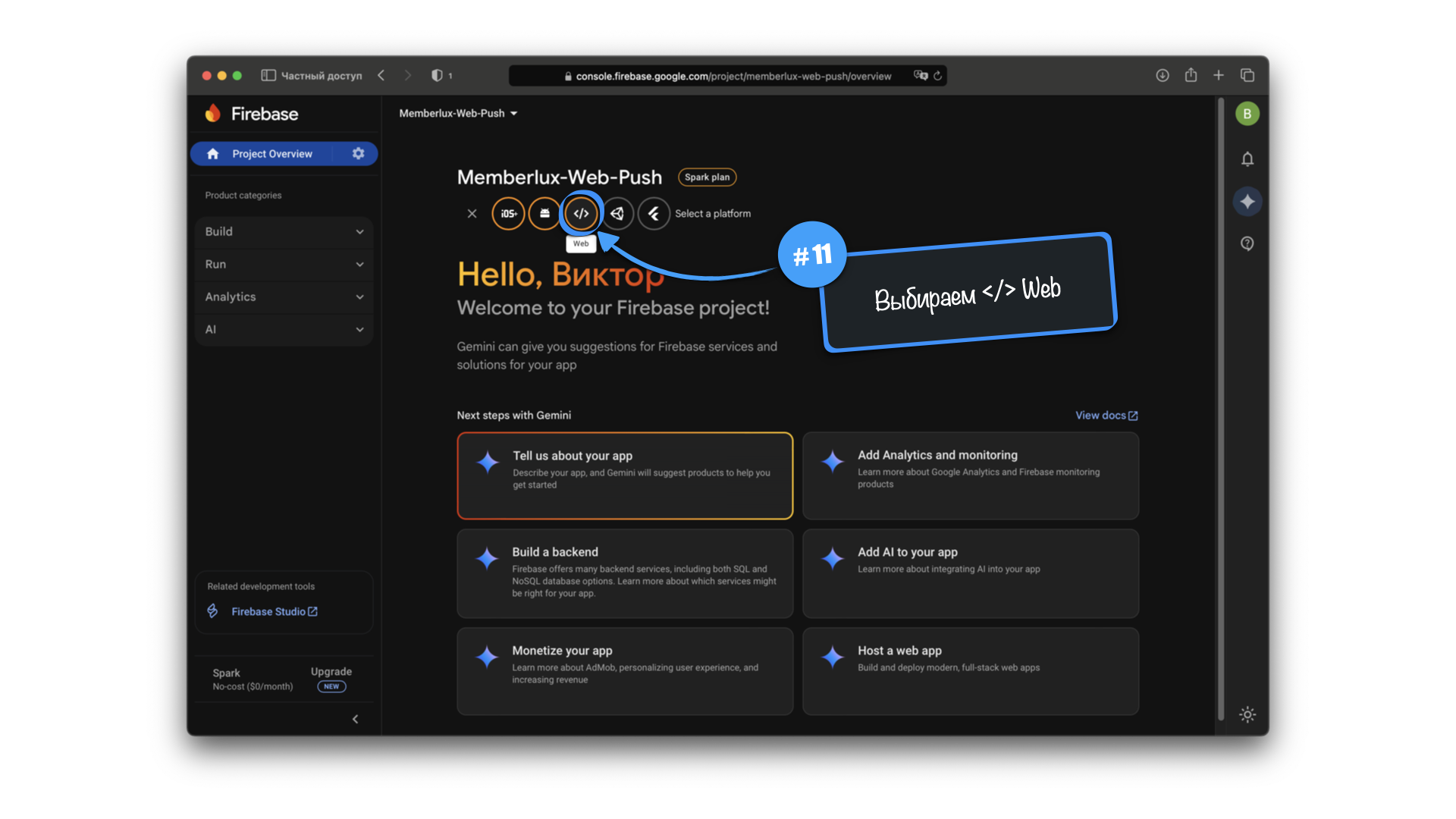The height and width of the screenshot is (819, 1456).
Task: Select the Android platform icon
Action: [544, 214]
